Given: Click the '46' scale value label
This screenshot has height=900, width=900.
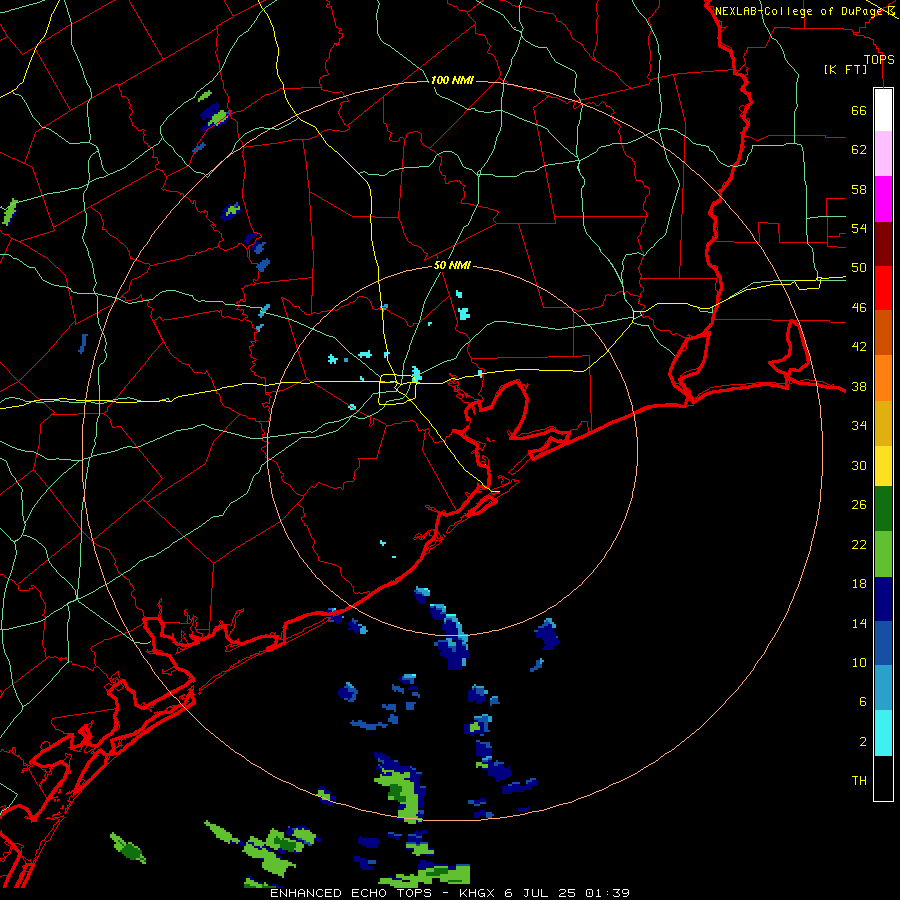Looking at the screenshot, I should tap(859, 308).
